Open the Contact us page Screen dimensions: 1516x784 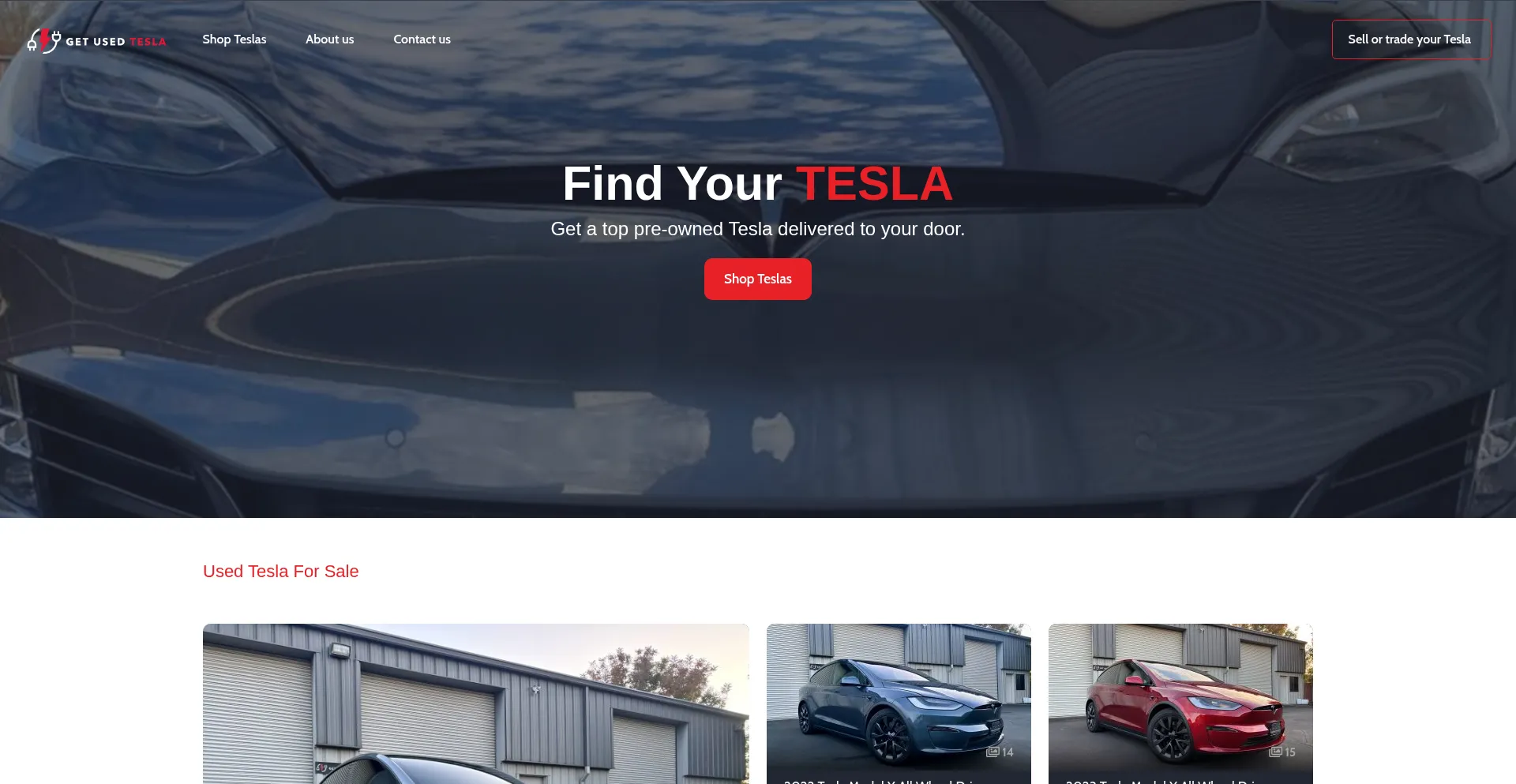pyautogui.click(x=422, y=39)
